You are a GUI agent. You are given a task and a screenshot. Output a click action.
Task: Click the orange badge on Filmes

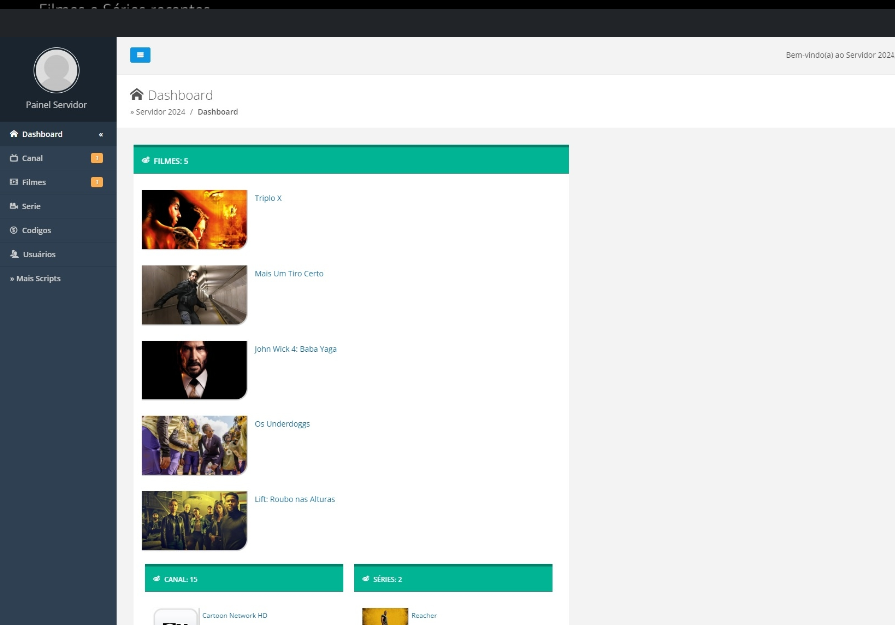(x=97, y=182)
